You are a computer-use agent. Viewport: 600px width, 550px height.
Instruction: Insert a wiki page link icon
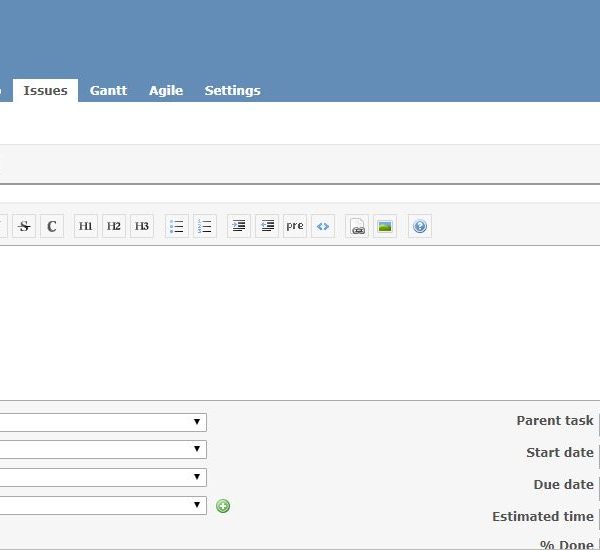click(357, 227)
